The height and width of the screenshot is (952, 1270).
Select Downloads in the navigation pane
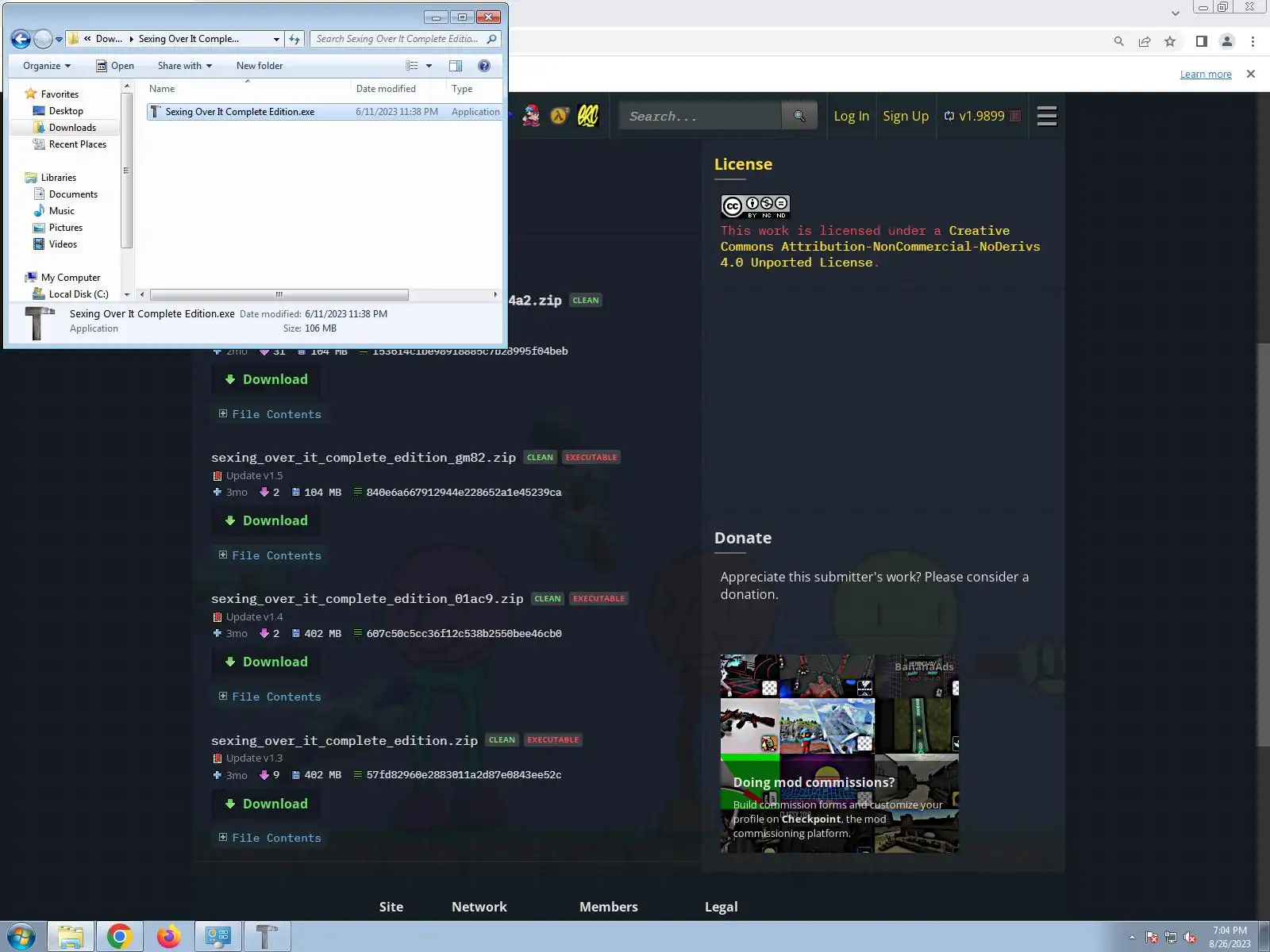click(72, 128)
